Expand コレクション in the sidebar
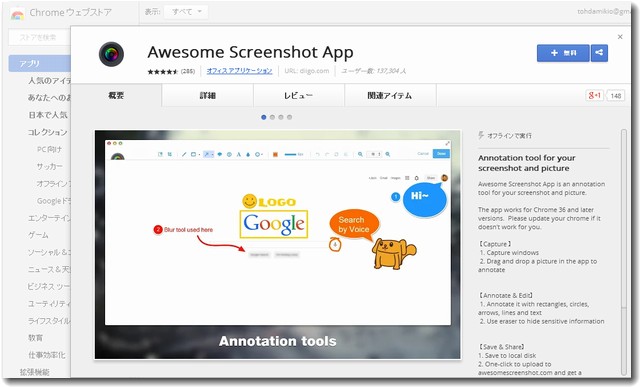 pyautogui.click(x=47, y=132)
